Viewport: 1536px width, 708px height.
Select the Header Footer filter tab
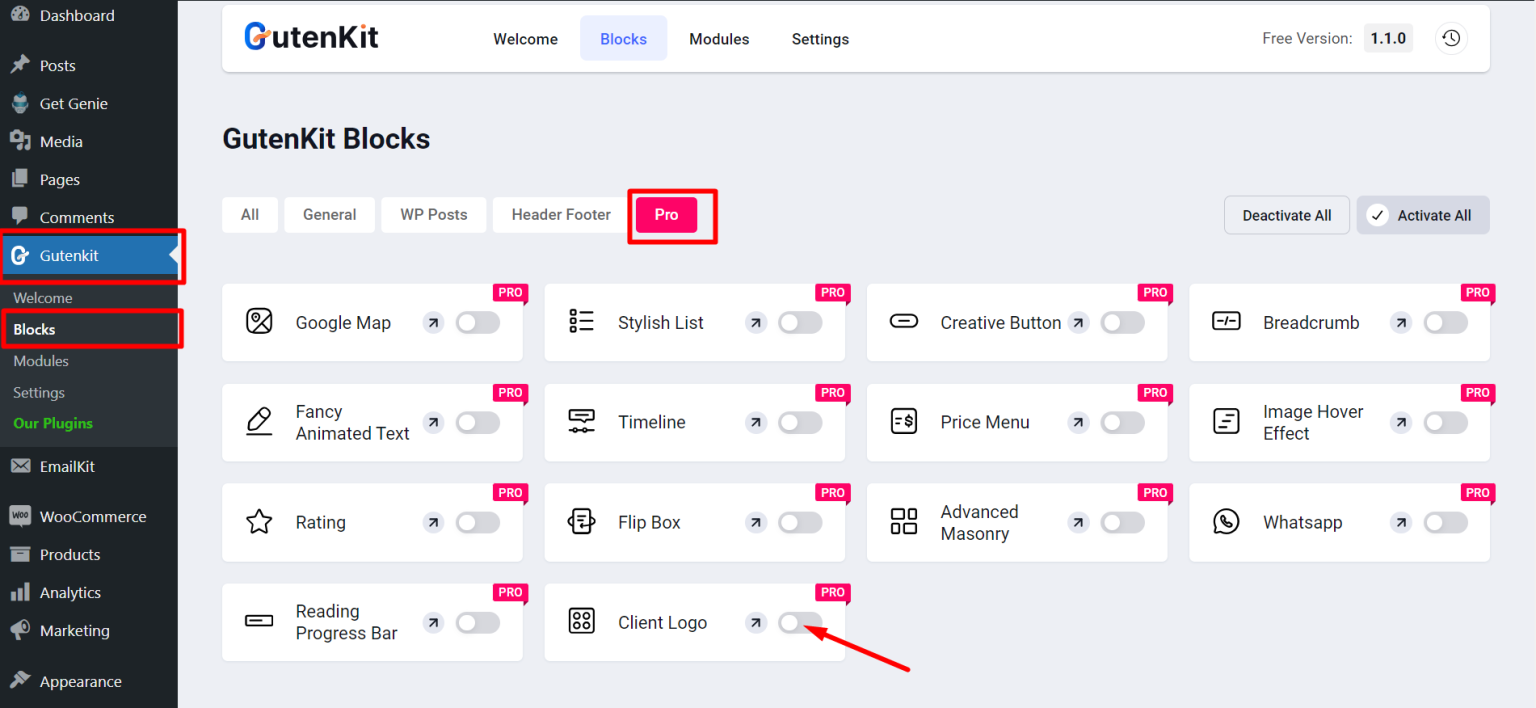(561, 215)
